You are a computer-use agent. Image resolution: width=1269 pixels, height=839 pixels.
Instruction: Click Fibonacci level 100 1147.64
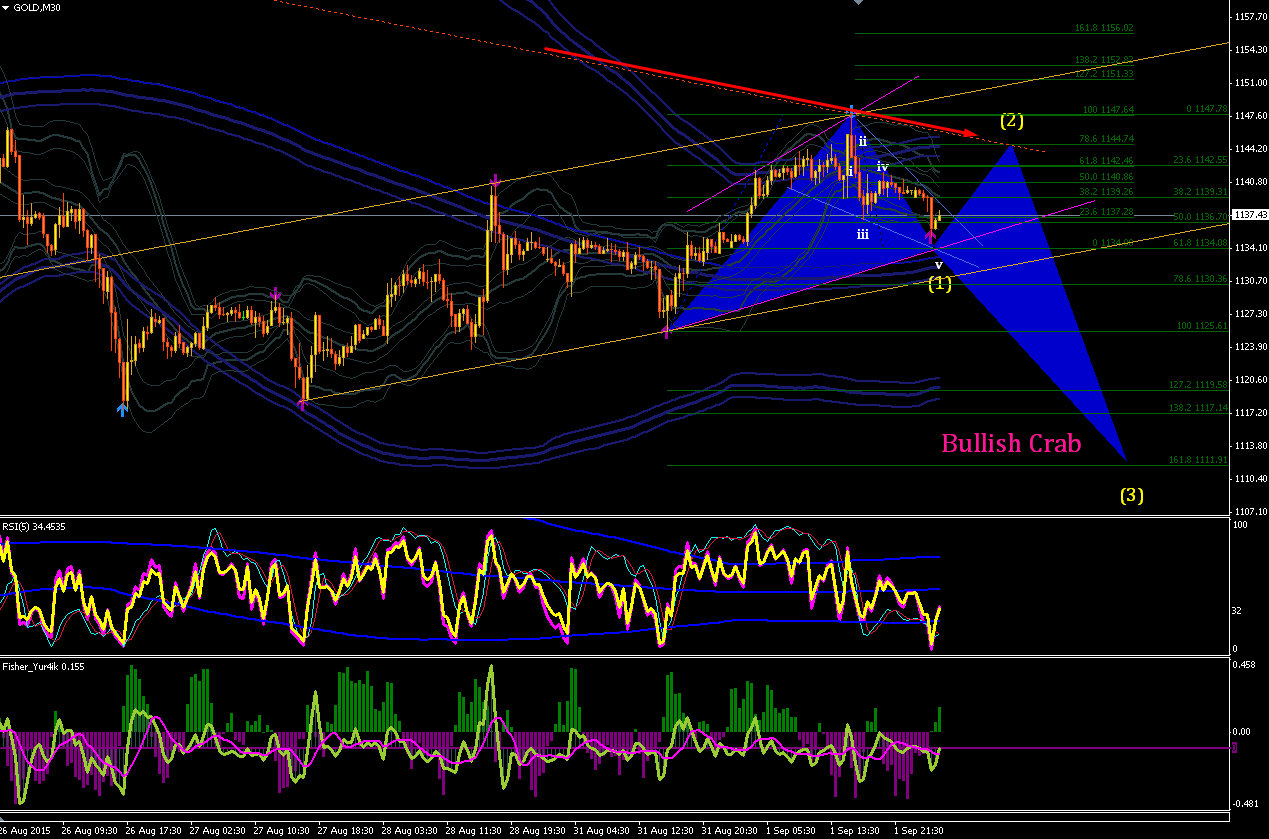[x=1108, y=110]
